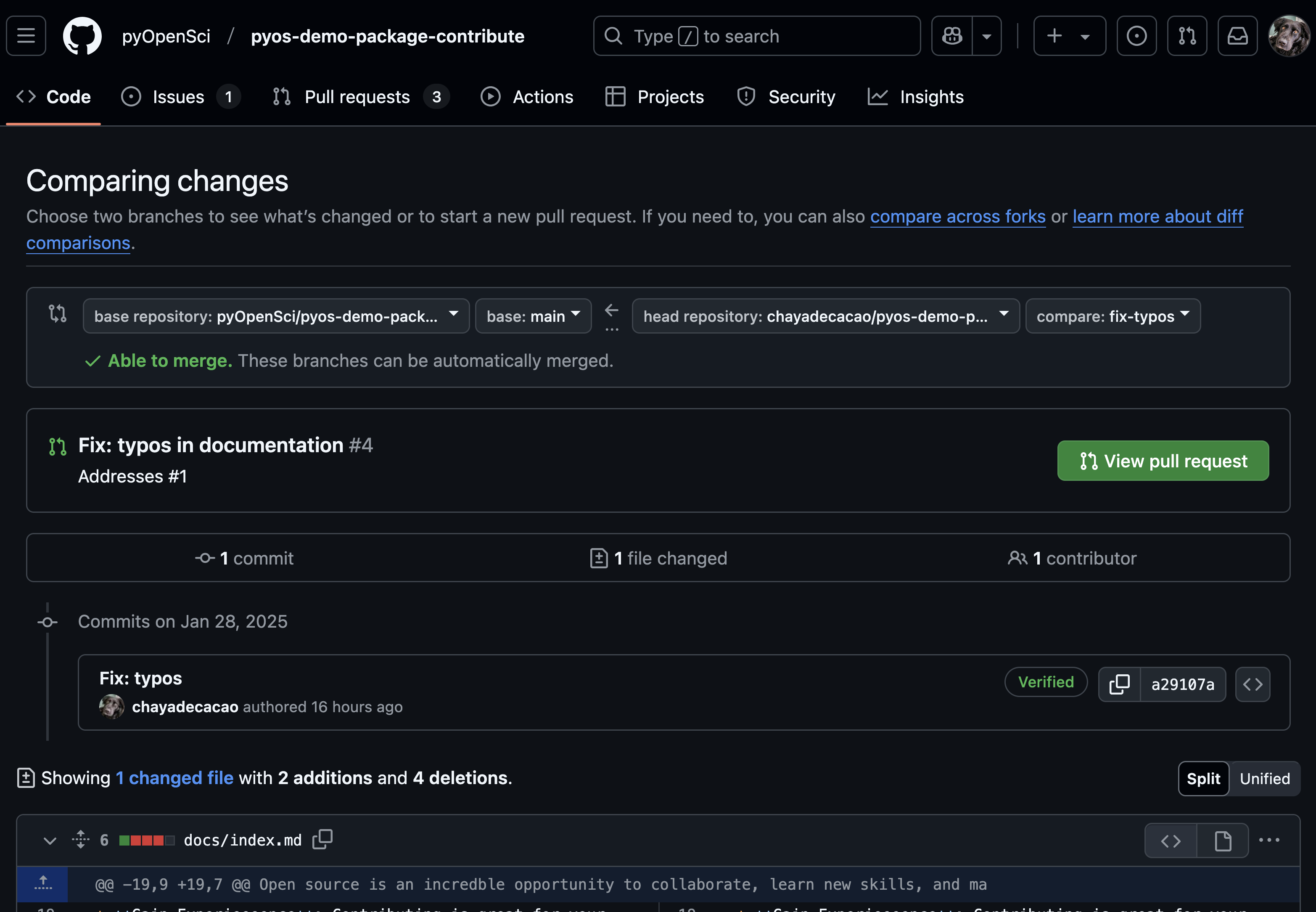Screen dimensions: 1316x912
Task: Switch to the Insights tab
Action: pyautogui.click(x=915, y=97)
